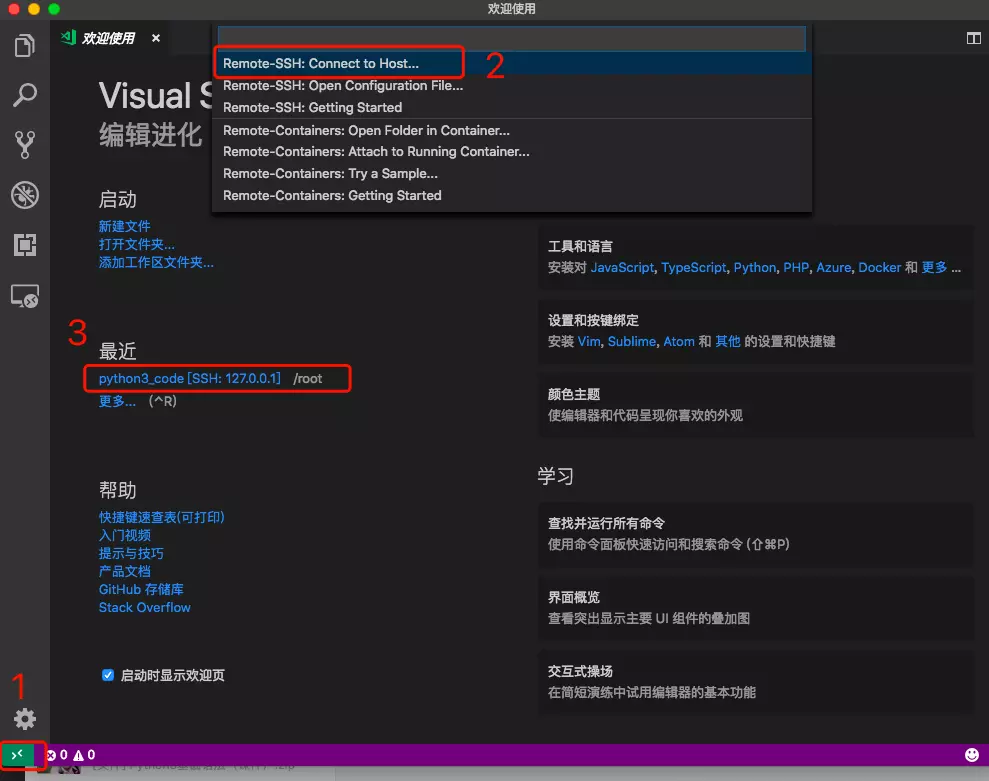Click the Docker tools link
The width and height of the screenshot is (989, 781).
[879, 267]
